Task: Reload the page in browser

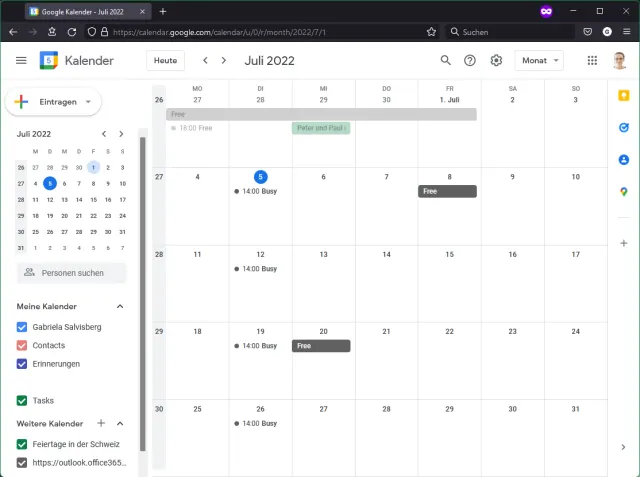Action: pos(72,32)
